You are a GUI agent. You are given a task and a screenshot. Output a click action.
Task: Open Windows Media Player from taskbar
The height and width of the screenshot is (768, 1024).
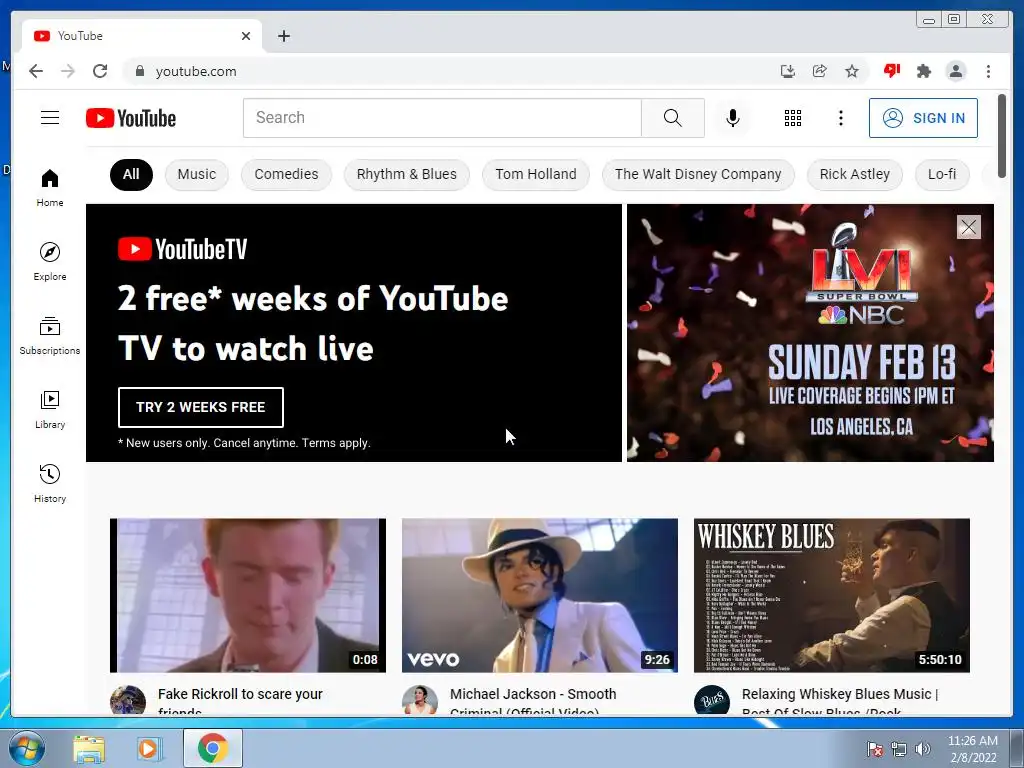coord(149,749)
